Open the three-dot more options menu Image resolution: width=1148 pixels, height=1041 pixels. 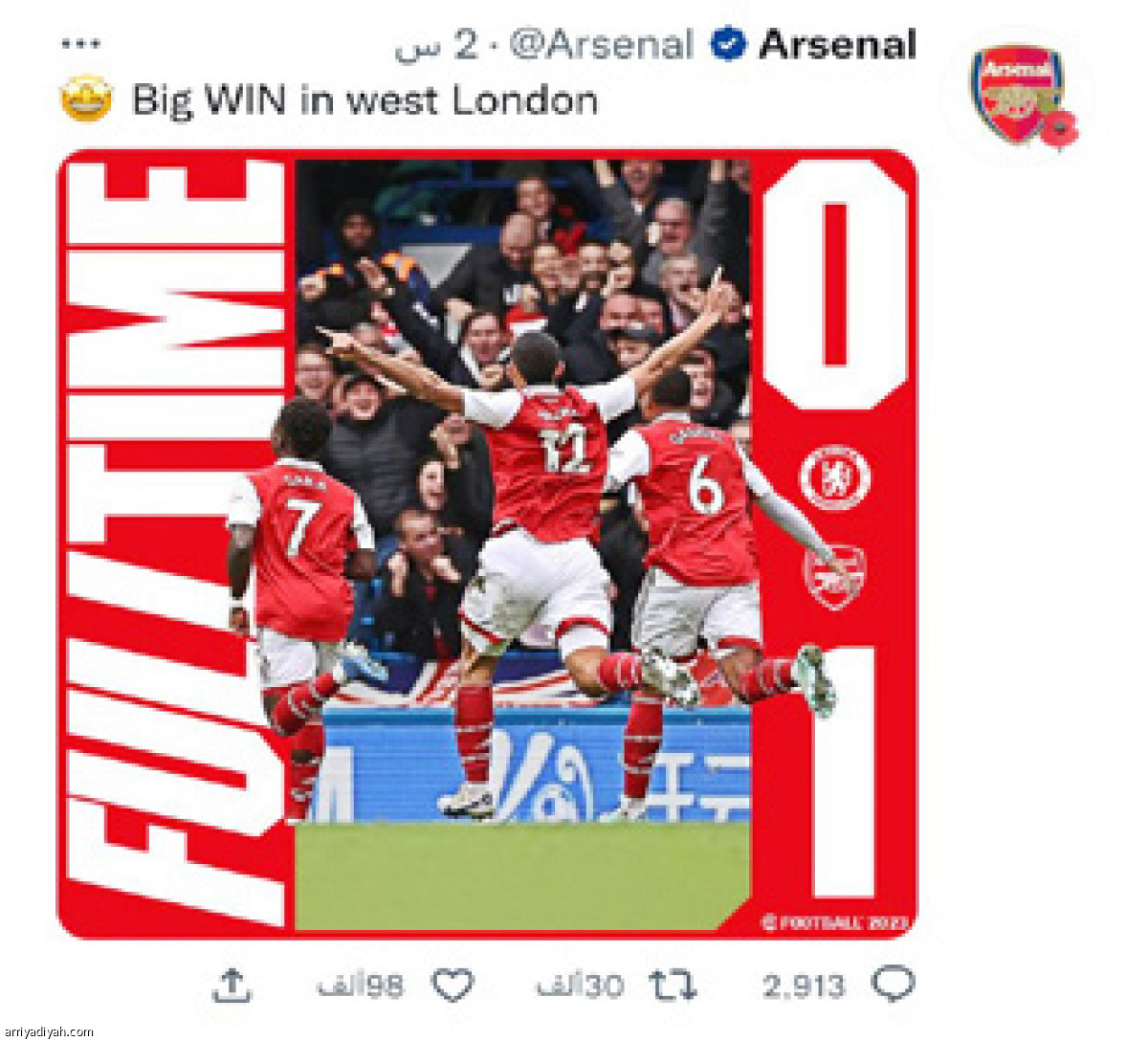80,44
